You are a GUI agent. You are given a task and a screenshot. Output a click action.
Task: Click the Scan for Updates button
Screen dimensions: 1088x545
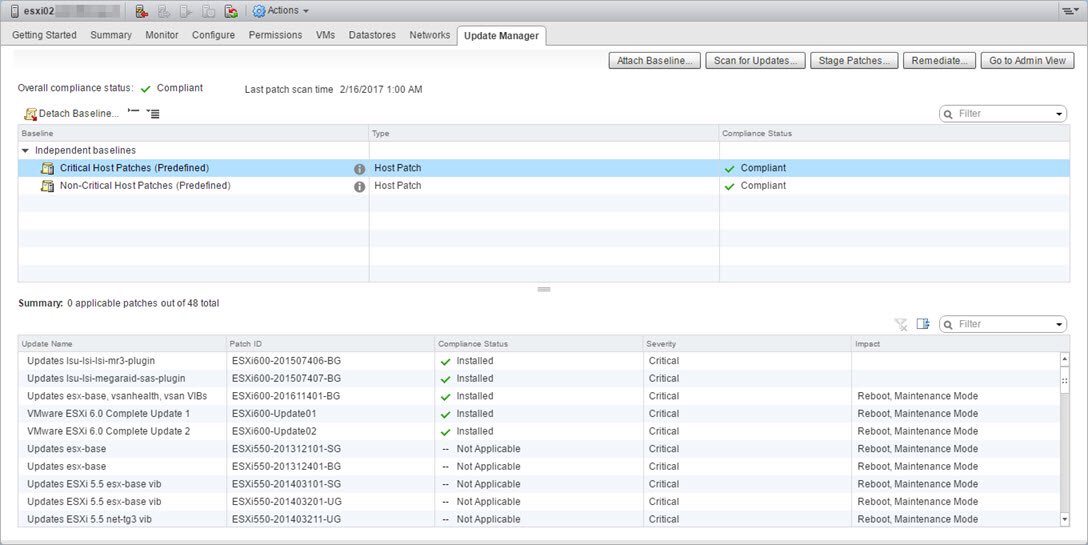click(755, 61)
